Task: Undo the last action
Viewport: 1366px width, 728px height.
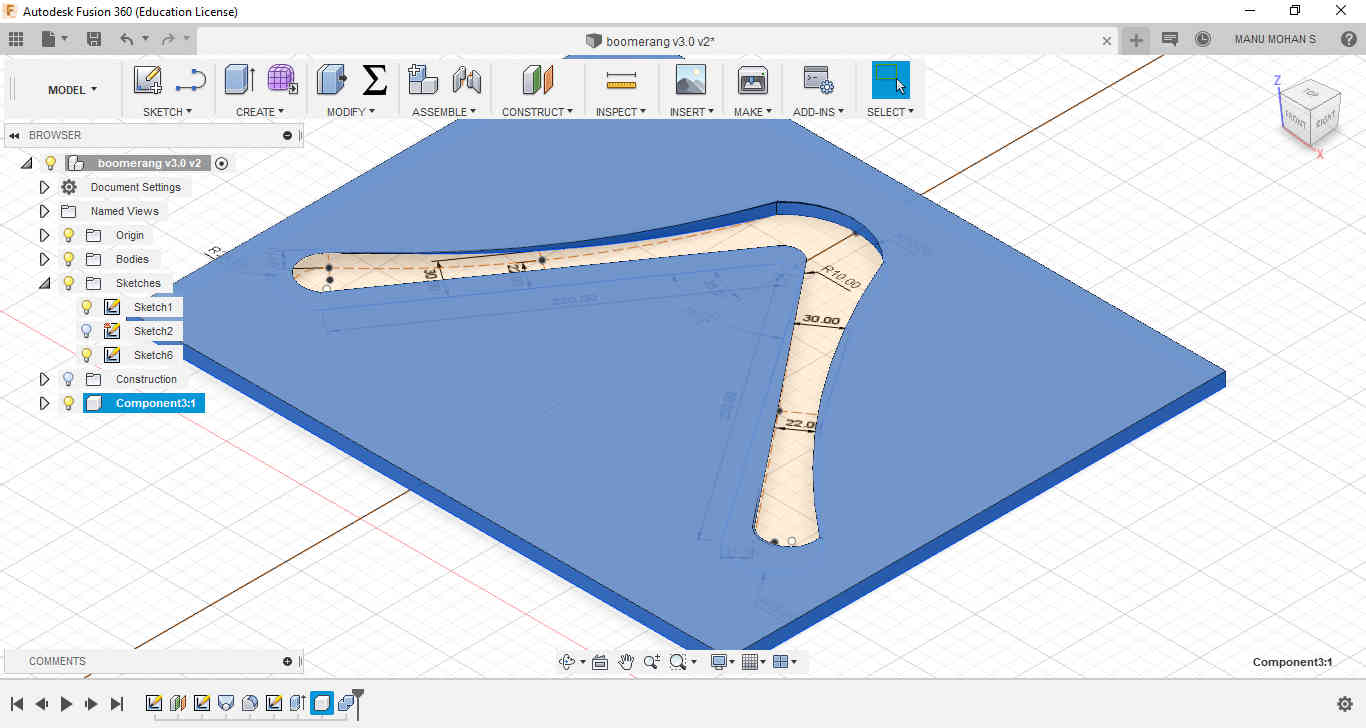Action: (x=126, y=40)
